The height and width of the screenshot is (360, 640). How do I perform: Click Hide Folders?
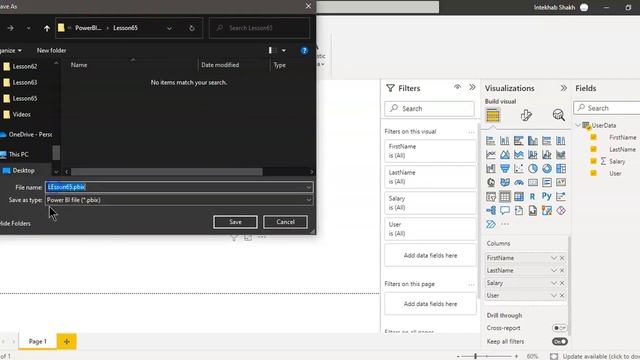pos(16,223)
